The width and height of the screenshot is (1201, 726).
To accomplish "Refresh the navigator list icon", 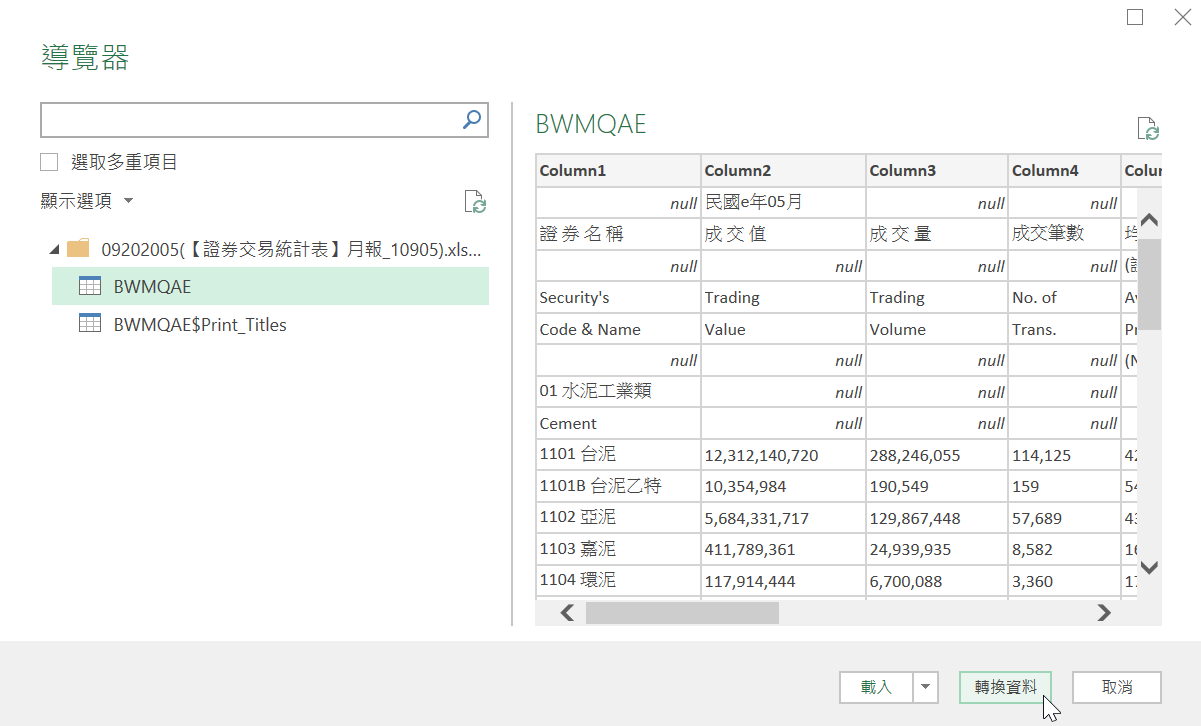I will pos(475,201).
